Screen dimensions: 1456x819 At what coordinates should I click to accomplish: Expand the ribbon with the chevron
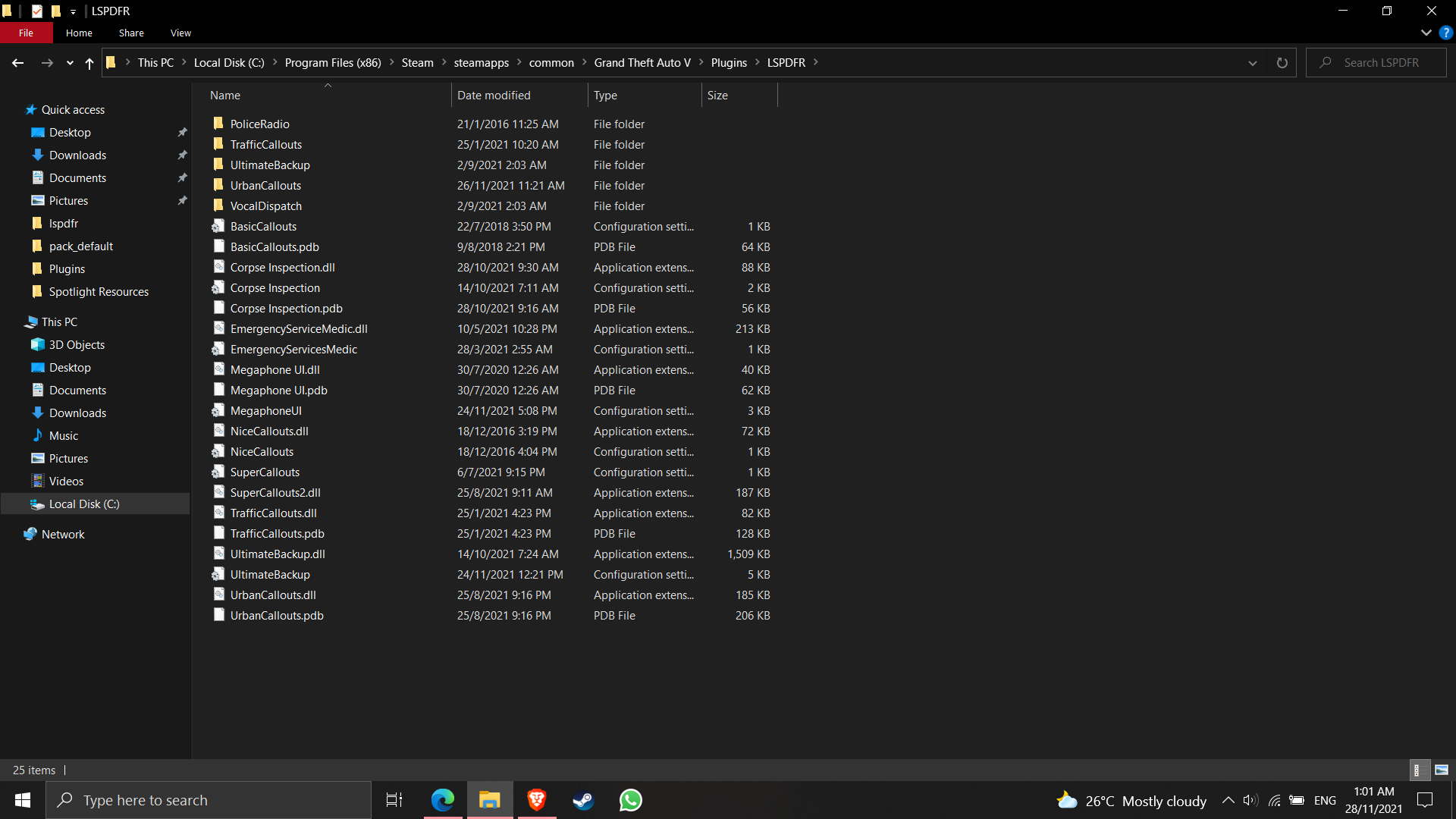(1426, 33)
